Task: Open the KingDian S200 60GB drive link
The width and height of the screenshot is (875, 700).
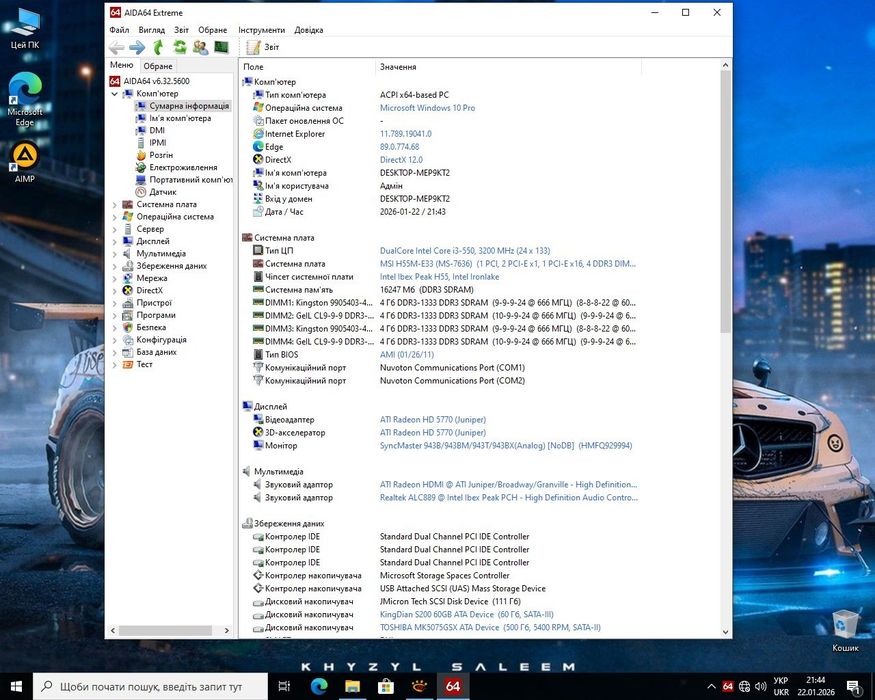Action: (467, 615)
